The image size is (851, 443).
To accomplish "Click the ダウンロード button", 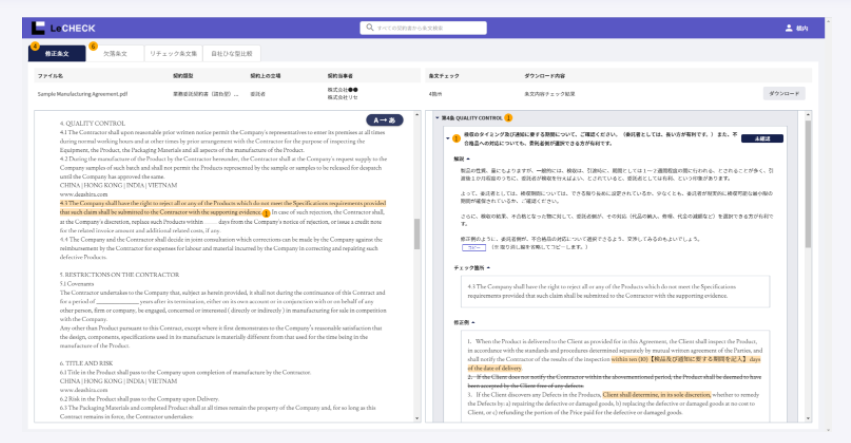I will click(783, 93).
